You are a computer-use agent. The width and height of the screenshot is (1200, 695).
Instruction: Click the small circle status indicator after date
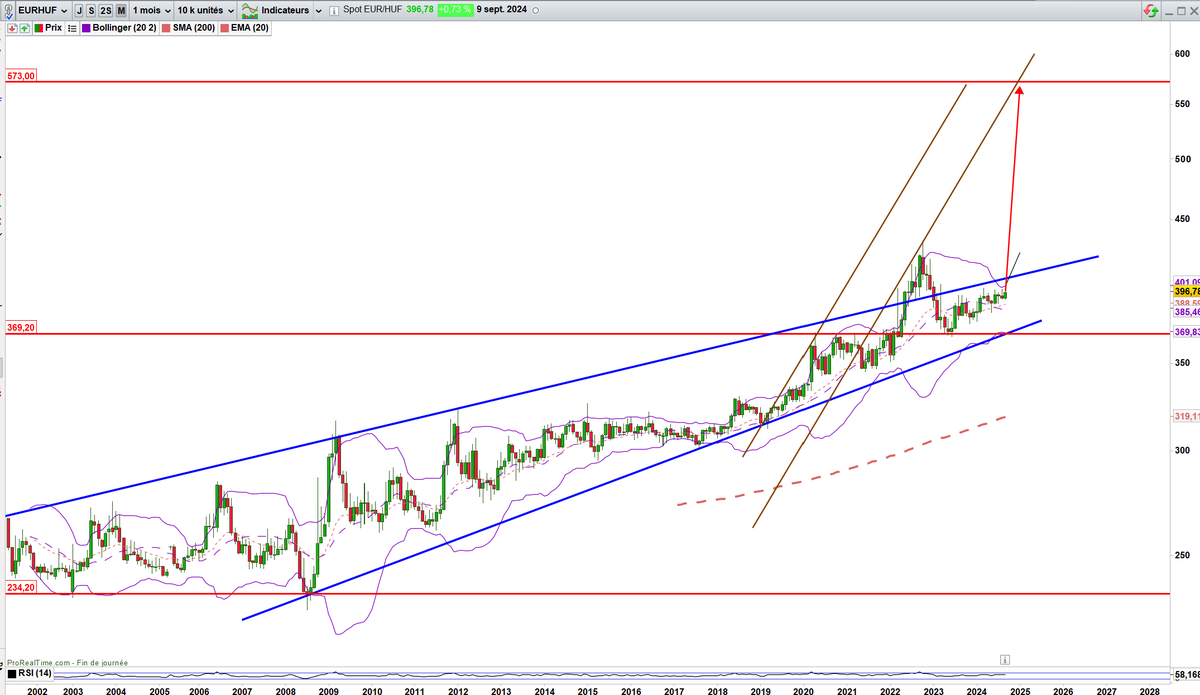(536, 10)
